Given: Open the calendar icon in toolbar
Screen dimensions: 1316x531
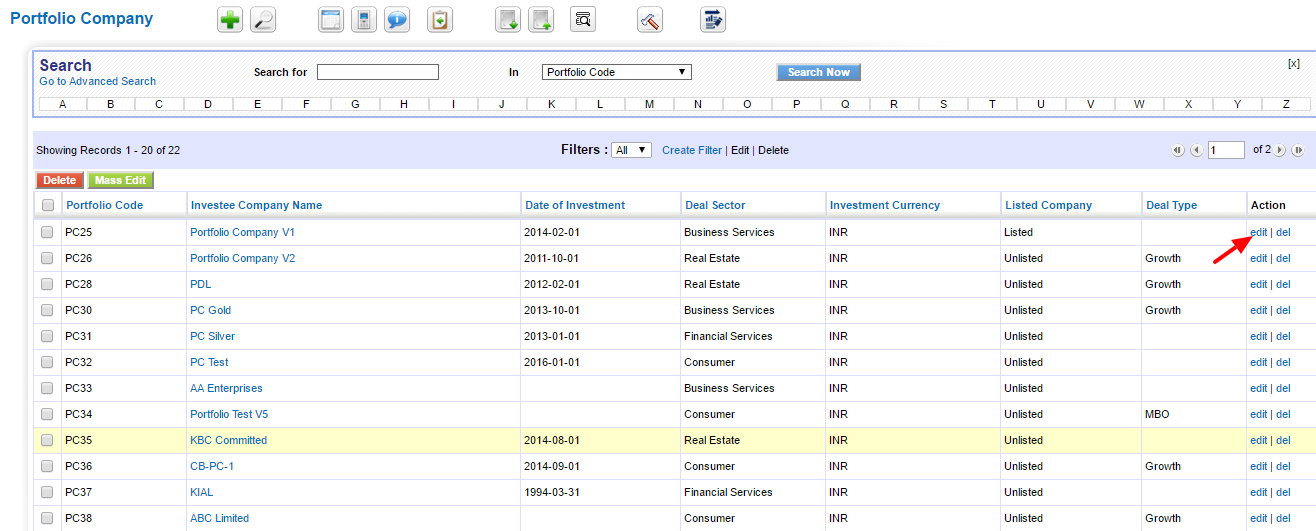Looking at the screenshot, I should point(331,20).
